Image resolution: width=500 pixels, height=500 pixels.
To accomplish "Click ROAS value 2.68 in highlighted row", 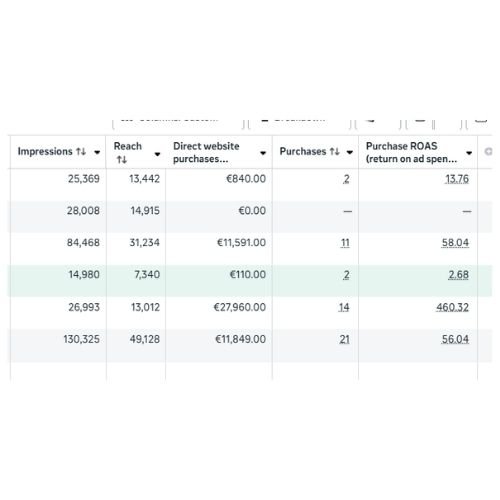I will (x=458, y=275).
